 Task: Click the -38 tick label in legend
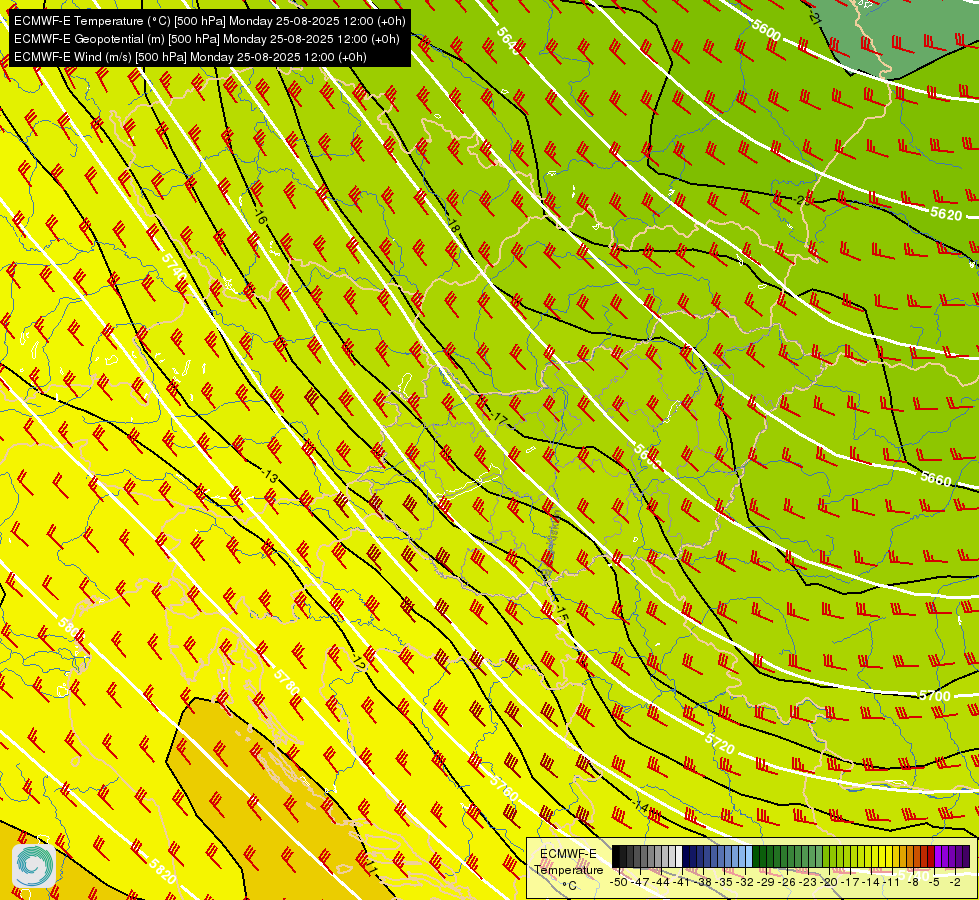[x=702, y=882]
